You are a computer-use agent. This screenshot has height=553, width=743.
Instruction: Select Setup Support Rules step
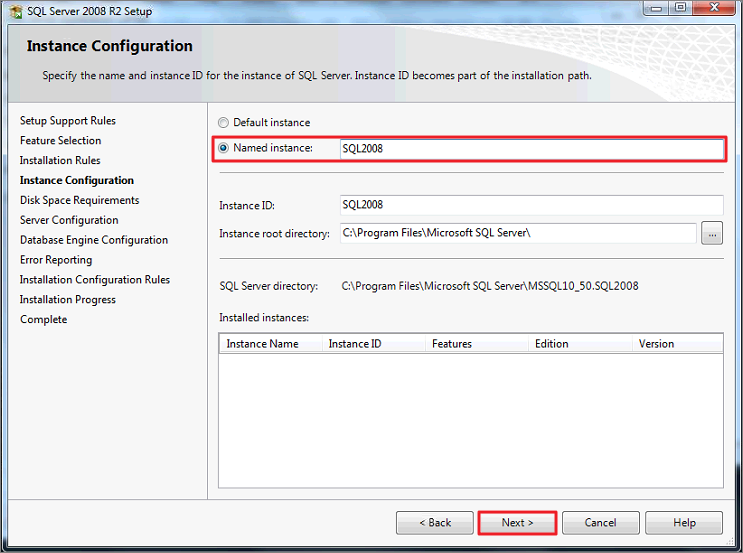tap(68, 121)
